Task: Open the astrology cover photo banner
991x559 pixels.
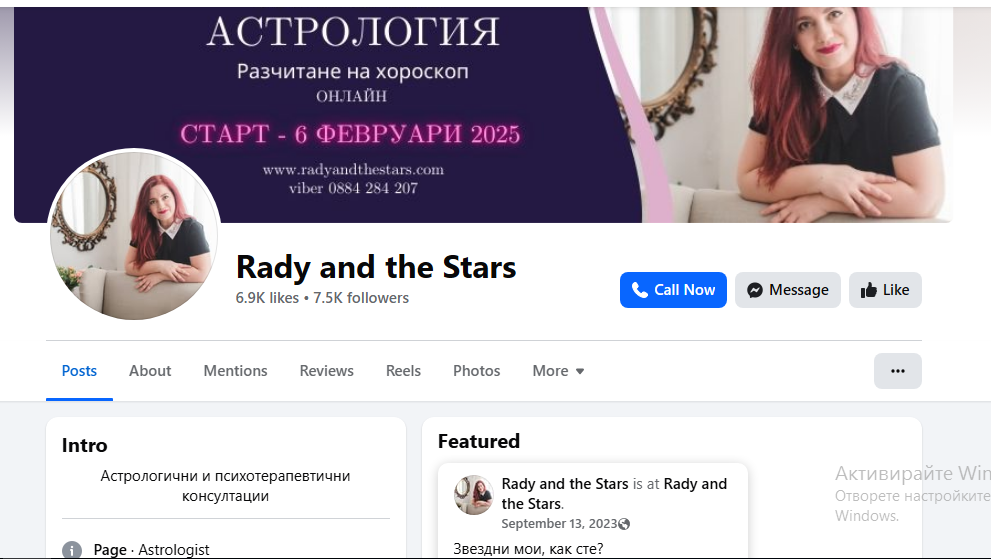Action: 483,114
